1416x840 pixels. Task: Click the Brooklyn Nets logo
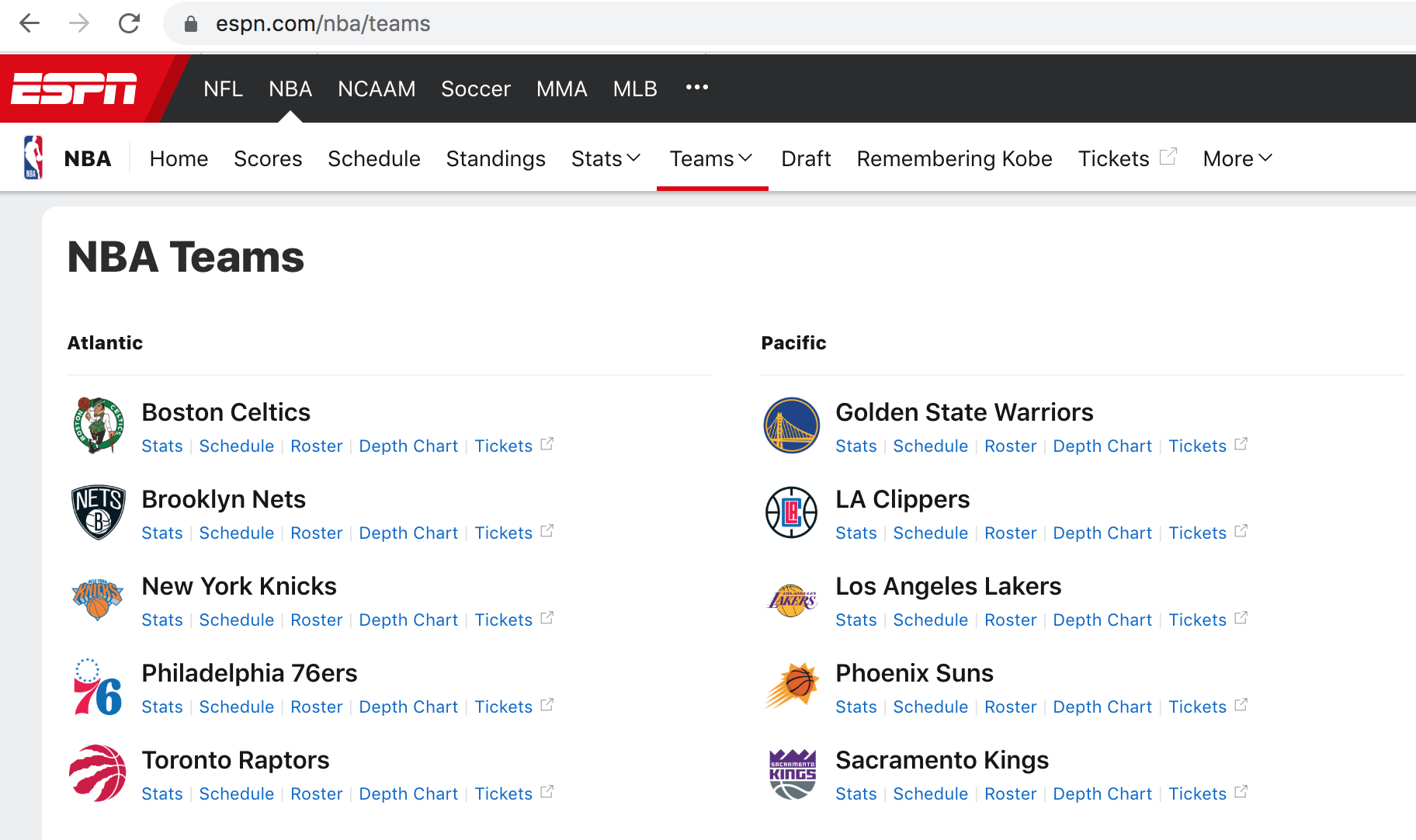[x=99, y=512]
